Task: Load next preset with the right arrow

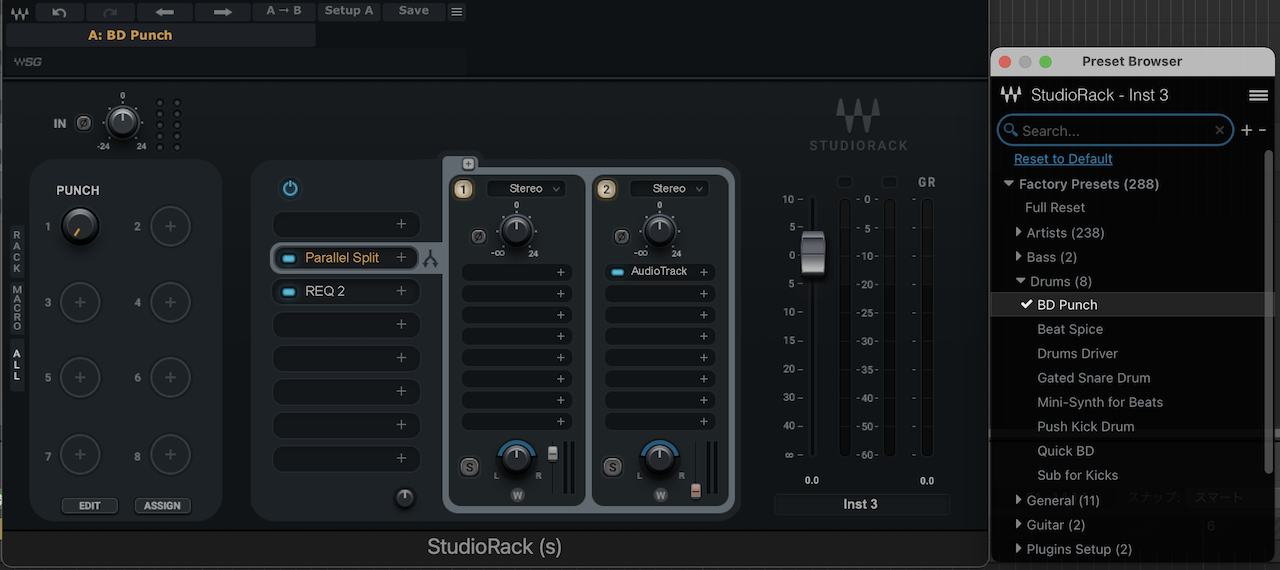Action: pyautogui.click(x=223, y=11)
